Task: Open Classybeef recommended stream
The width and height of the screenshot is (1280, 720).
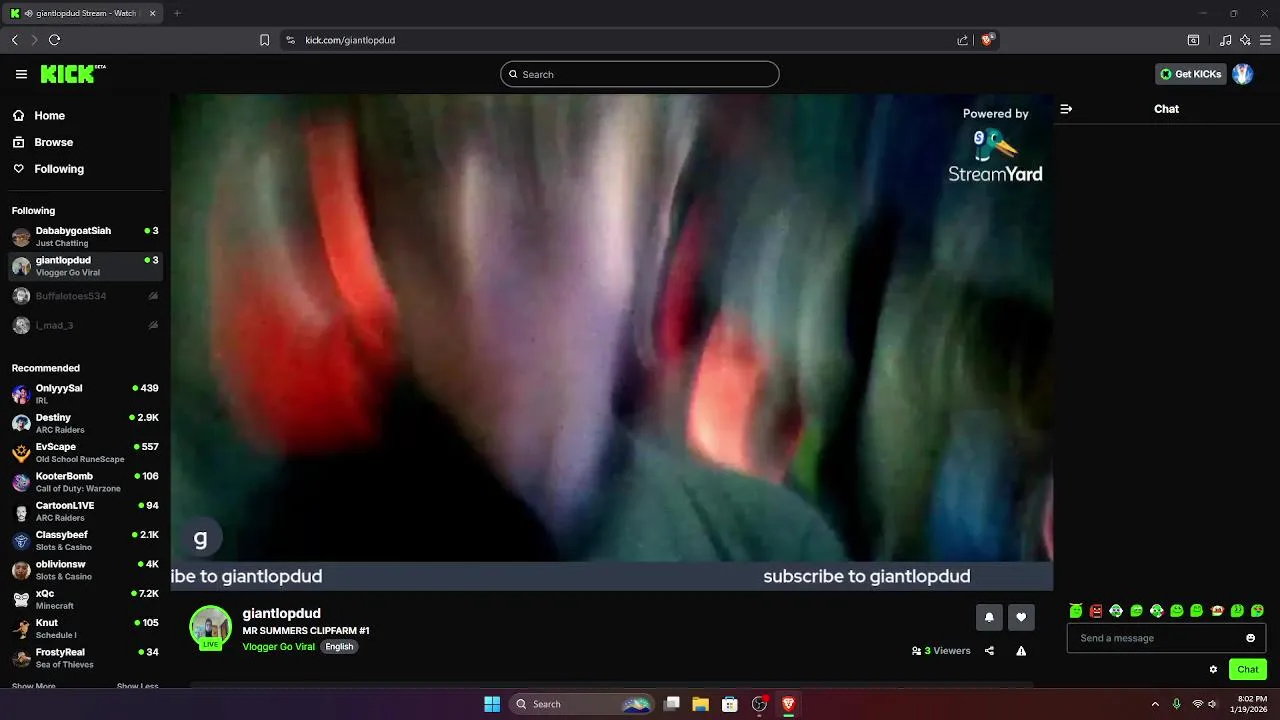Action: [x=85, y=540]
